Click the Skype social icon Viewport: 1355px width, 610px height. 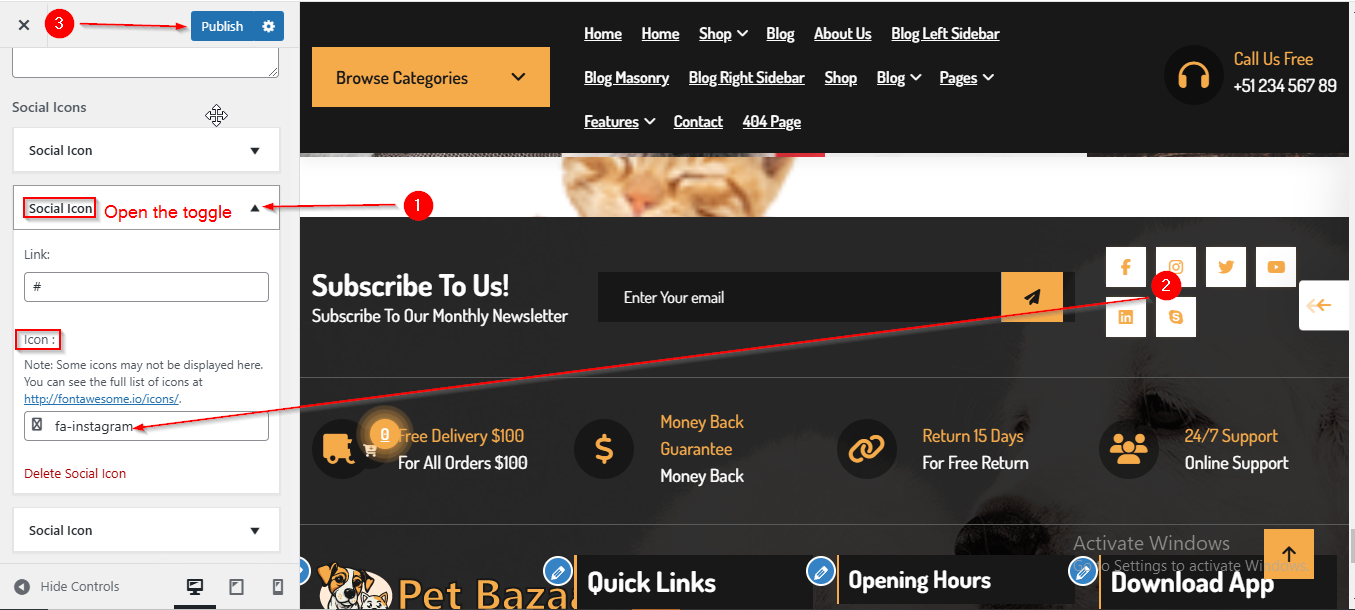point(1176,317)
